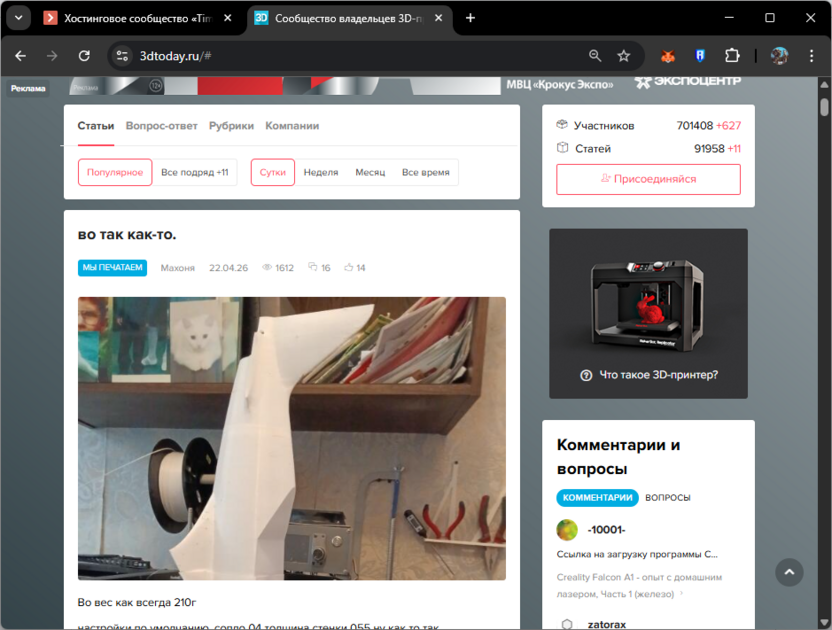Click the browser forward arrow
The width and height of the screenshot is (832, 630).
coord(51,56)
